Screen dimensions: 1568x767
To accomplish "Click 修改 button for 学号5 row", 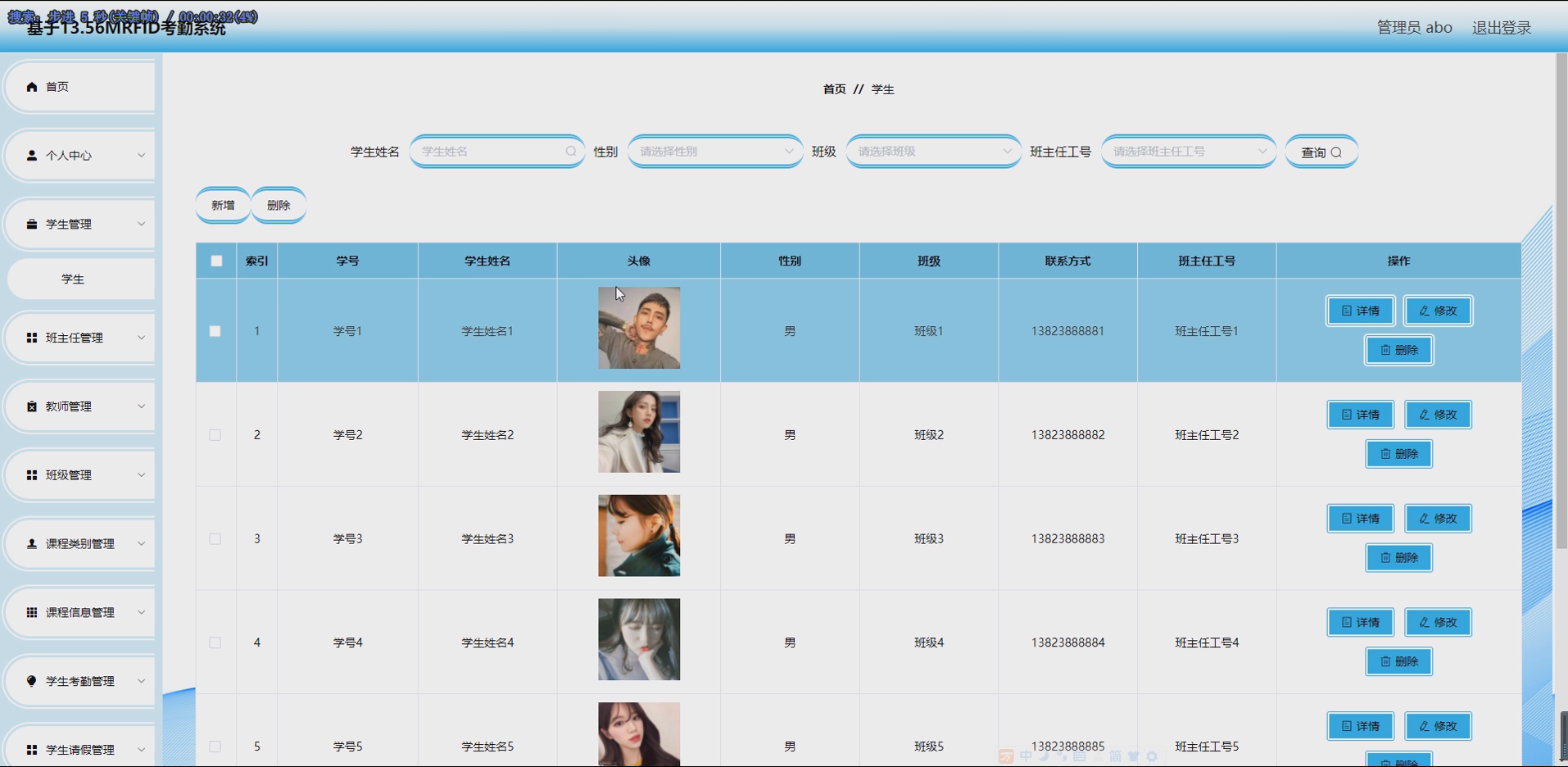I will coord(1439,726).
